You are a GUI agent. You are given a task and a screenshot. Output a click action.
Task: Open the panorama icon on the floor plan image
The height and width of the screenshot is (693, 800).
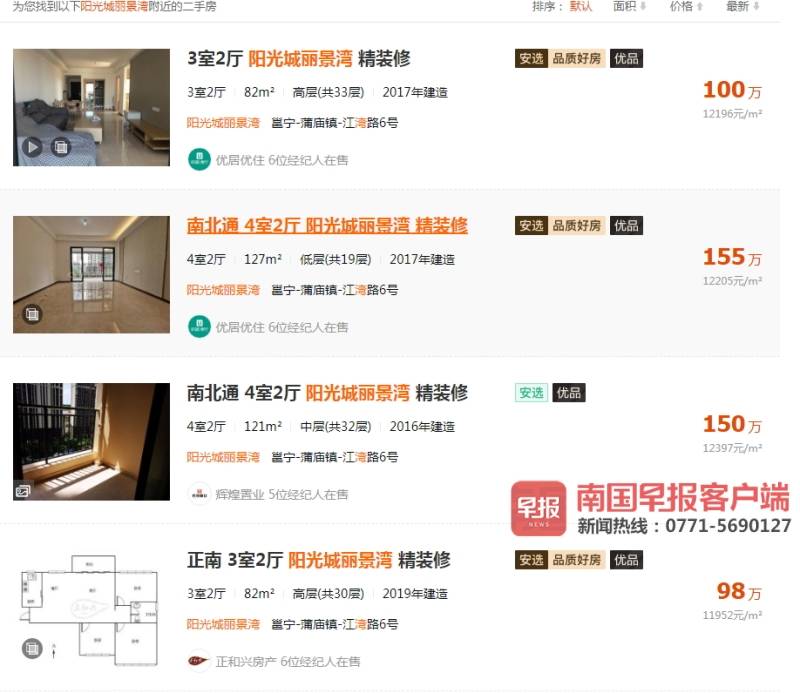32,649
